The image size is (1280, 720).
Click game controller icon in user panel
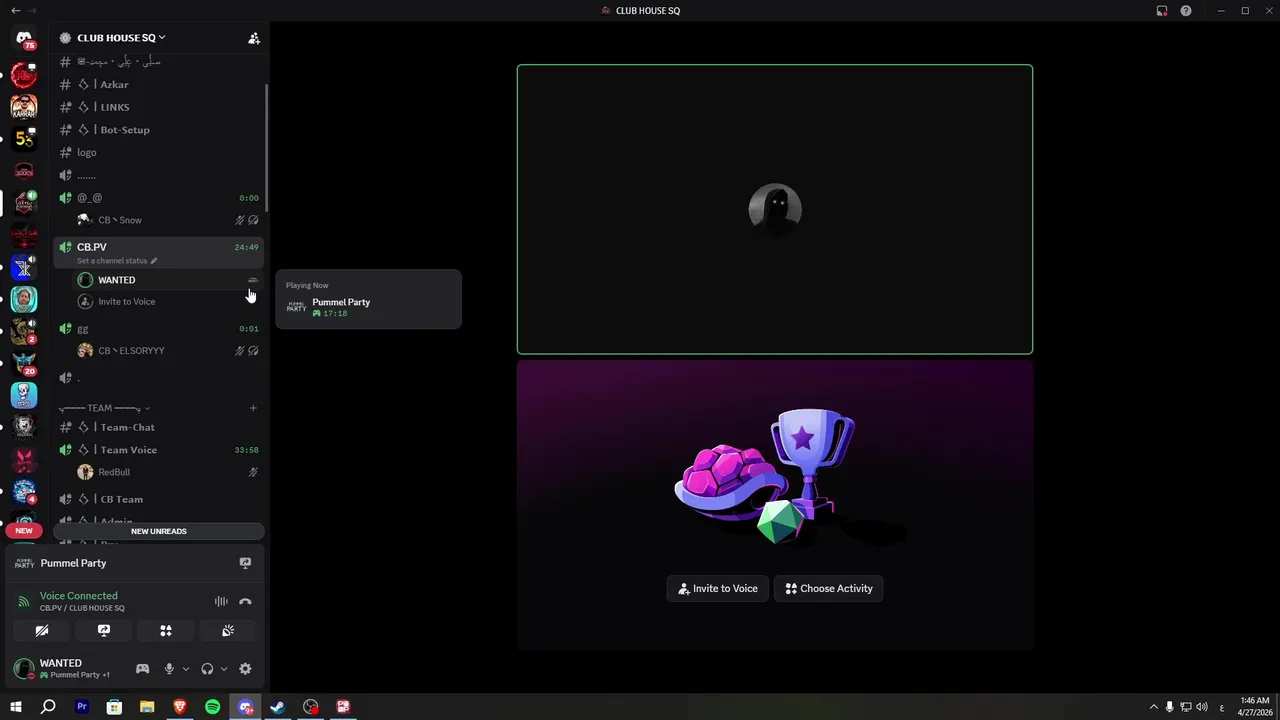[x=142, y=669]
